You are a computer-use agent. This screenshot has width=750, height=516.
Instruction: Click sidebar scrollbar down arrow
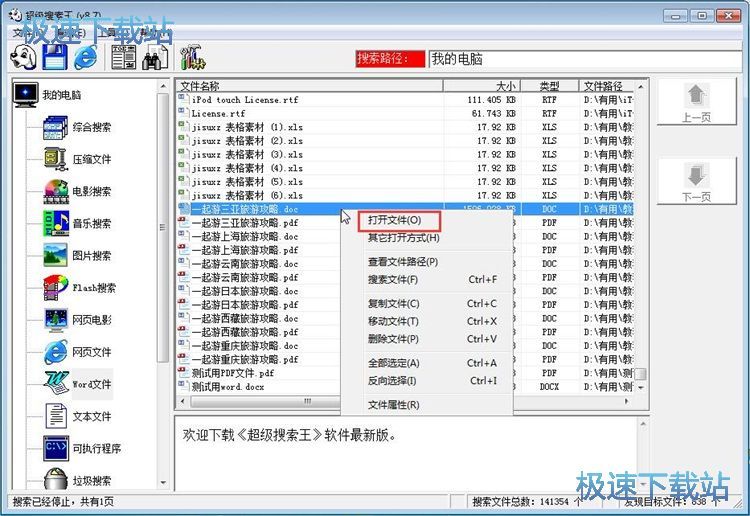pyautogui.click(x=163, y=482)
